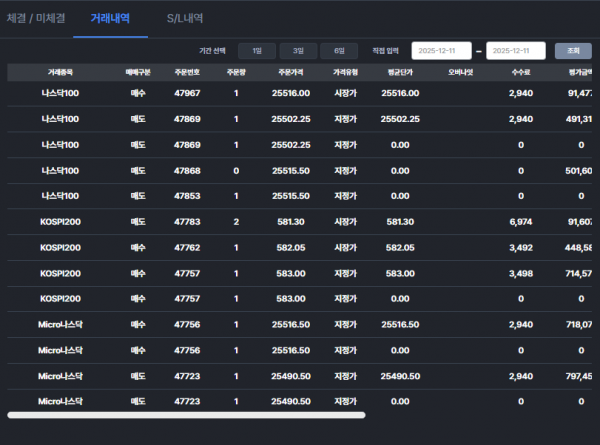
Task: Focus the end date input field
Action: [x=515, y=51]
